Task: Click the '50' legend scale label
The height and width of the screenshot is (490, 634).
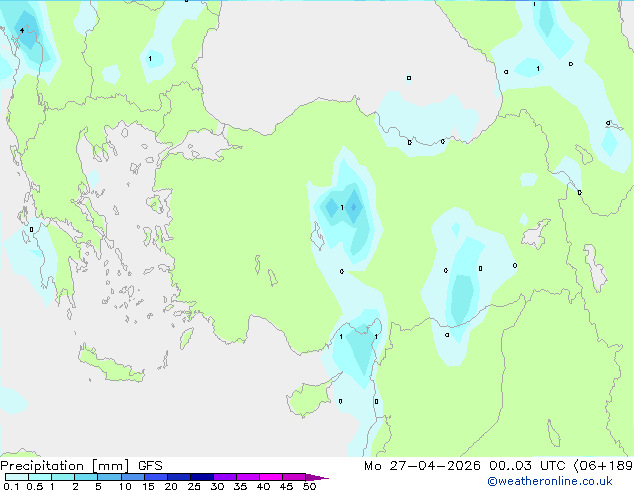Action: click(309, 486)
